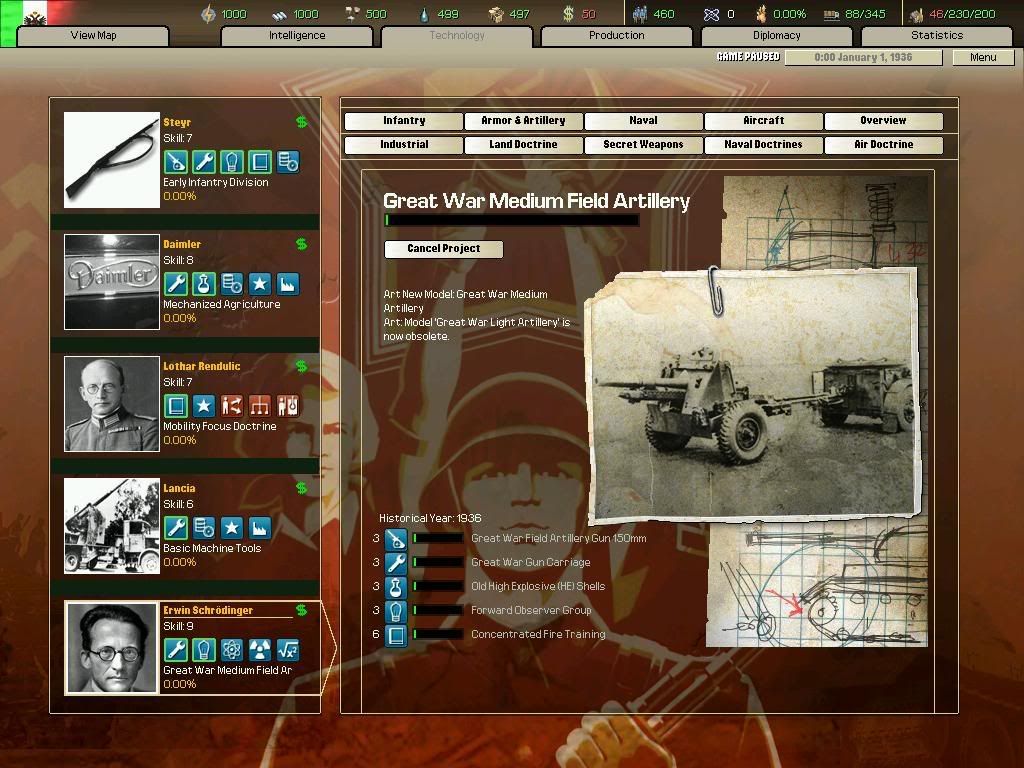Select Erwin Schrödinger's portrait
Screen dimensions: 1024x768
(112, 648)
